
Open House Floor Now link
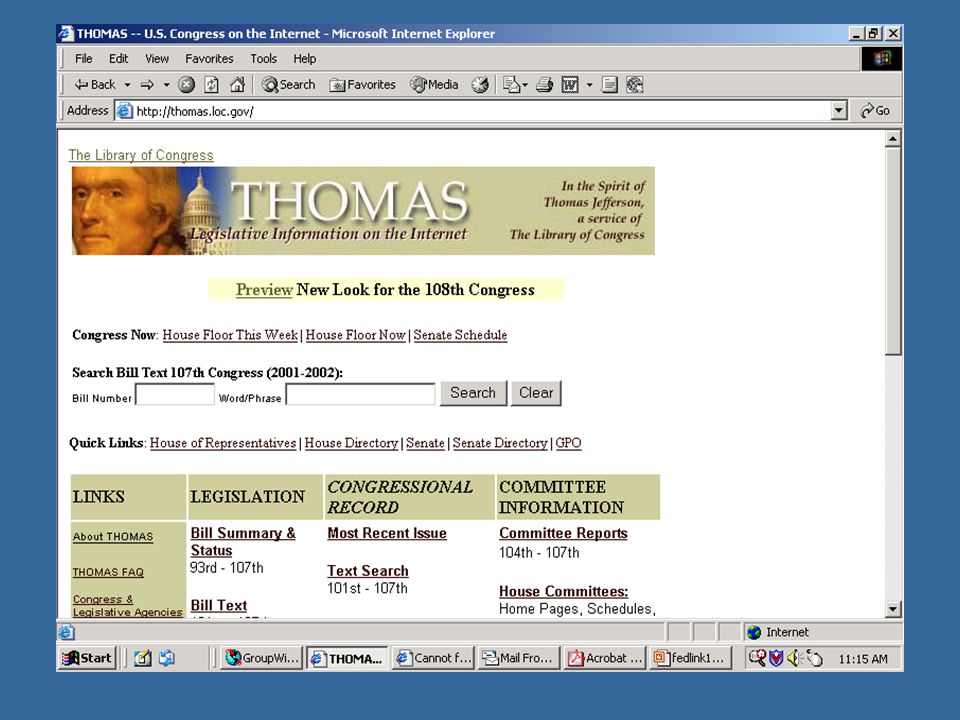pos(355,335)
